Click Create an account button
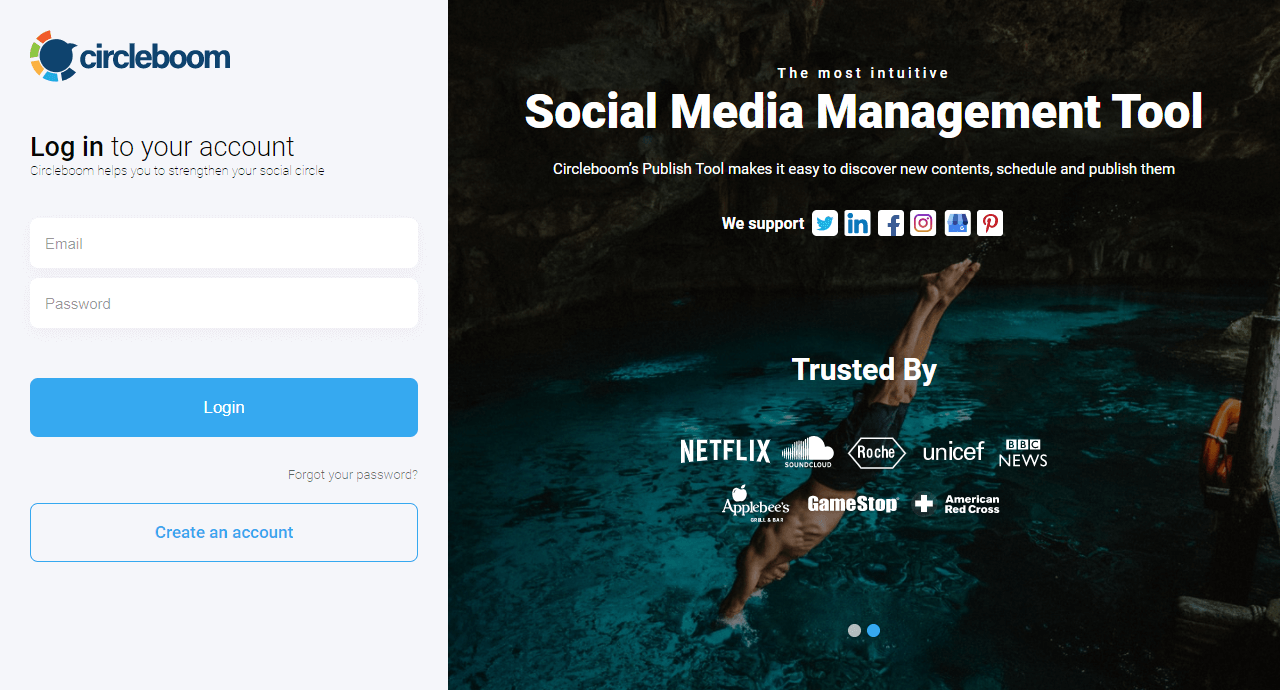Screen dimensions: 1280x690 click(x=224, y=532)
